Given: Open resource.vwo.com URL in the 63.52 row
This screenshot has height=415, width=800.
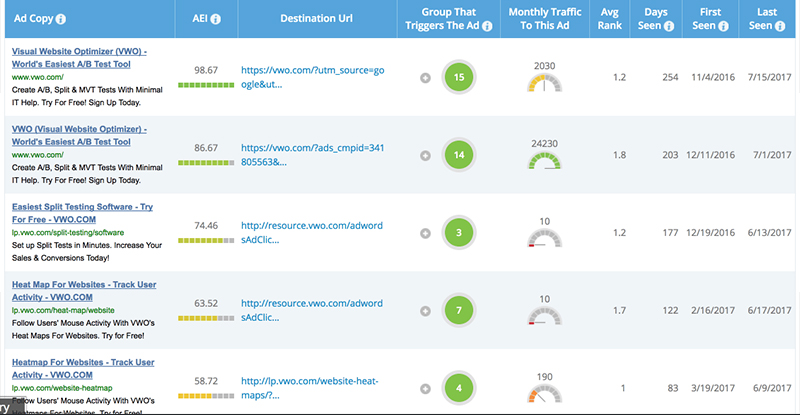Looking at the screenshot, I should click(x=312, y=310).
